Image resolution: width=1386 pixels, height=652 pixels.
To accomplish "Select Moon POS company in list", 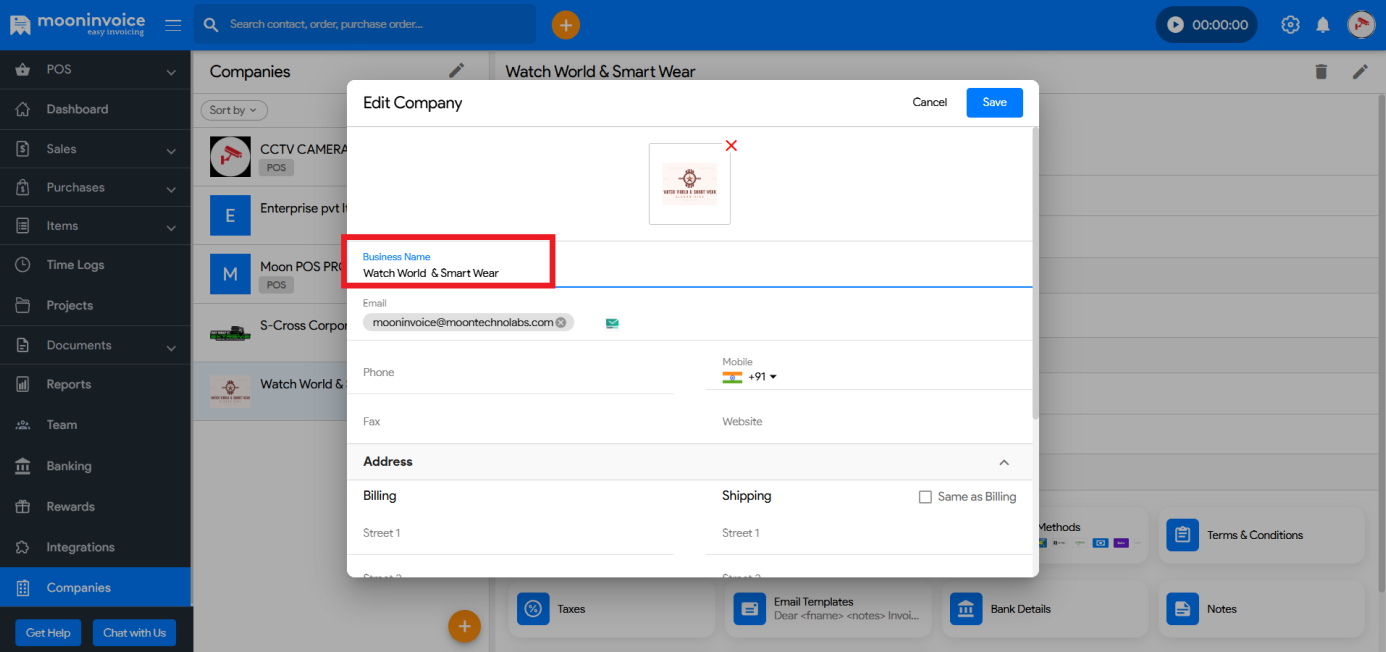I will coord(270,274).
